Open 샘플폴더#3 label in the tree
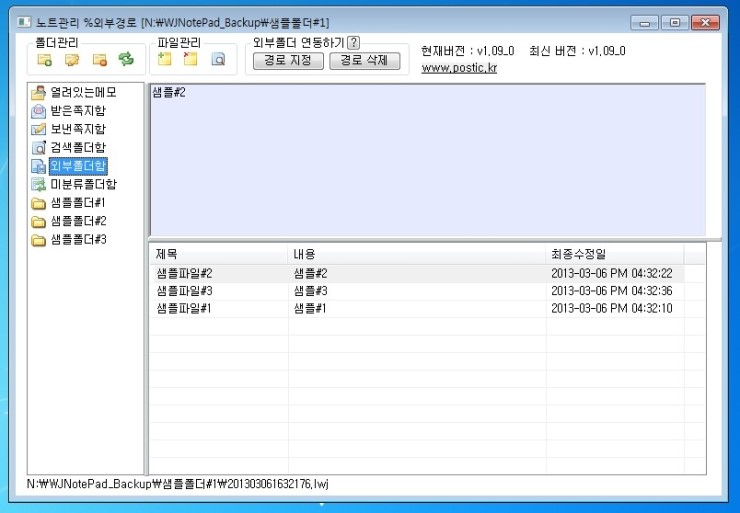Image resolution: width=740 pixels, height=513 pixels. pyautogui.click(x=78, y=239)
